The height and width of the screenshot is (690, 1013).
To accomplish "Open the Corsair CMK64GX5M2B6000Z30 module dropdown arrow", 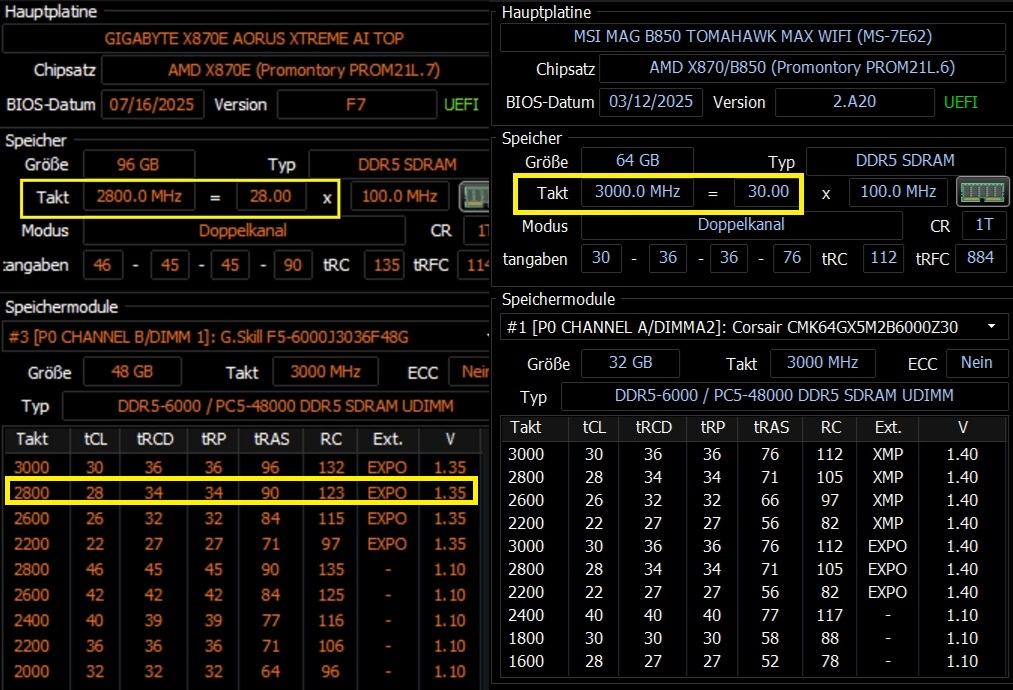I will point(992,327).
